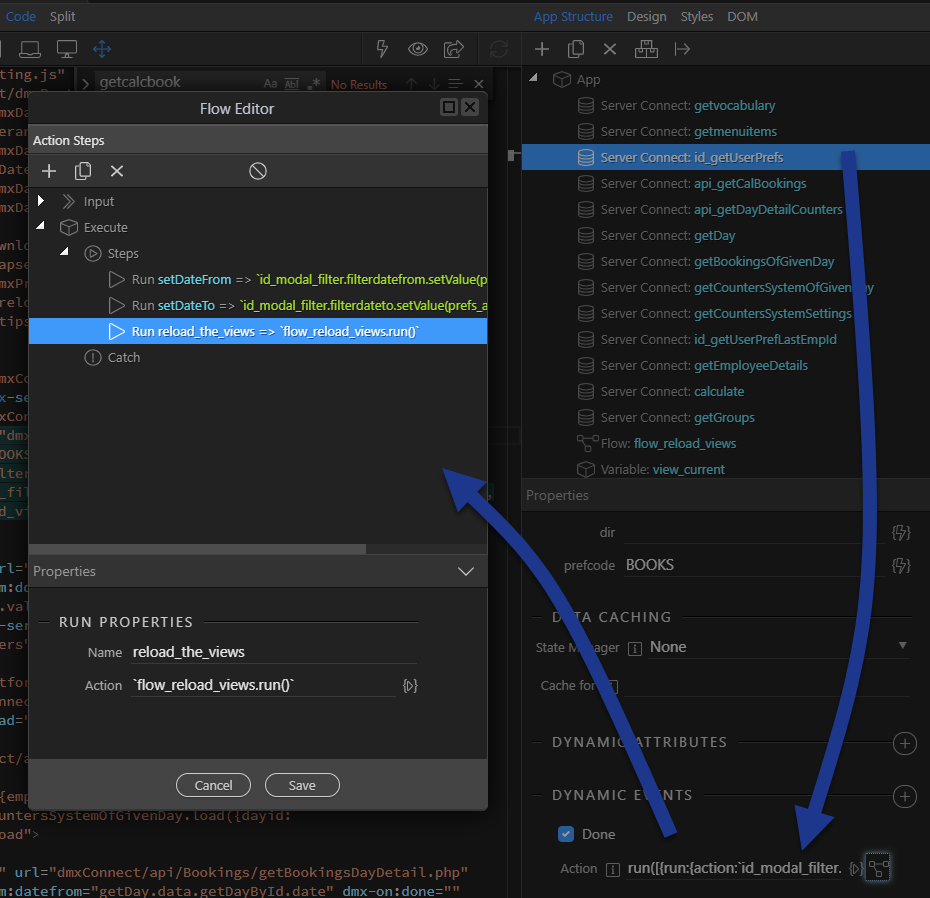
Task: Uncheck the Done dynamic event checkbox
Action: 566,834
